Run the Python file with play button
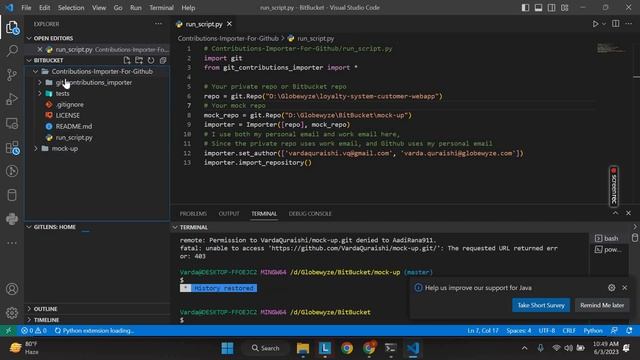640x360 pixels. 595,24
